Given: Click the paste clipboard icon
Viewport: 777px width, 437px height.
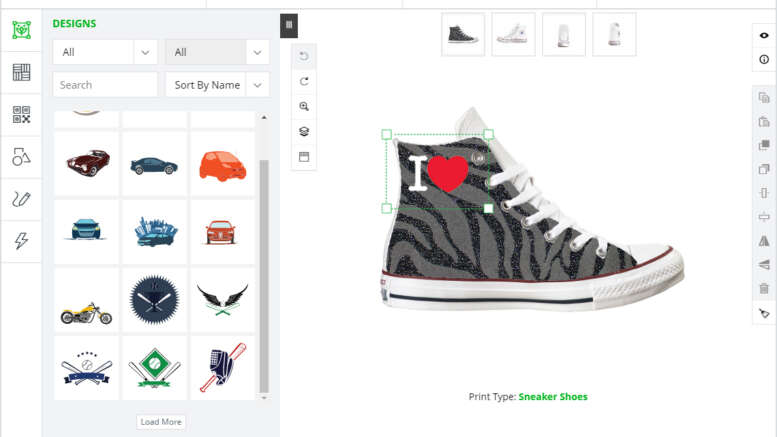Looking at the screenshot, I should (x=764, y=121).
